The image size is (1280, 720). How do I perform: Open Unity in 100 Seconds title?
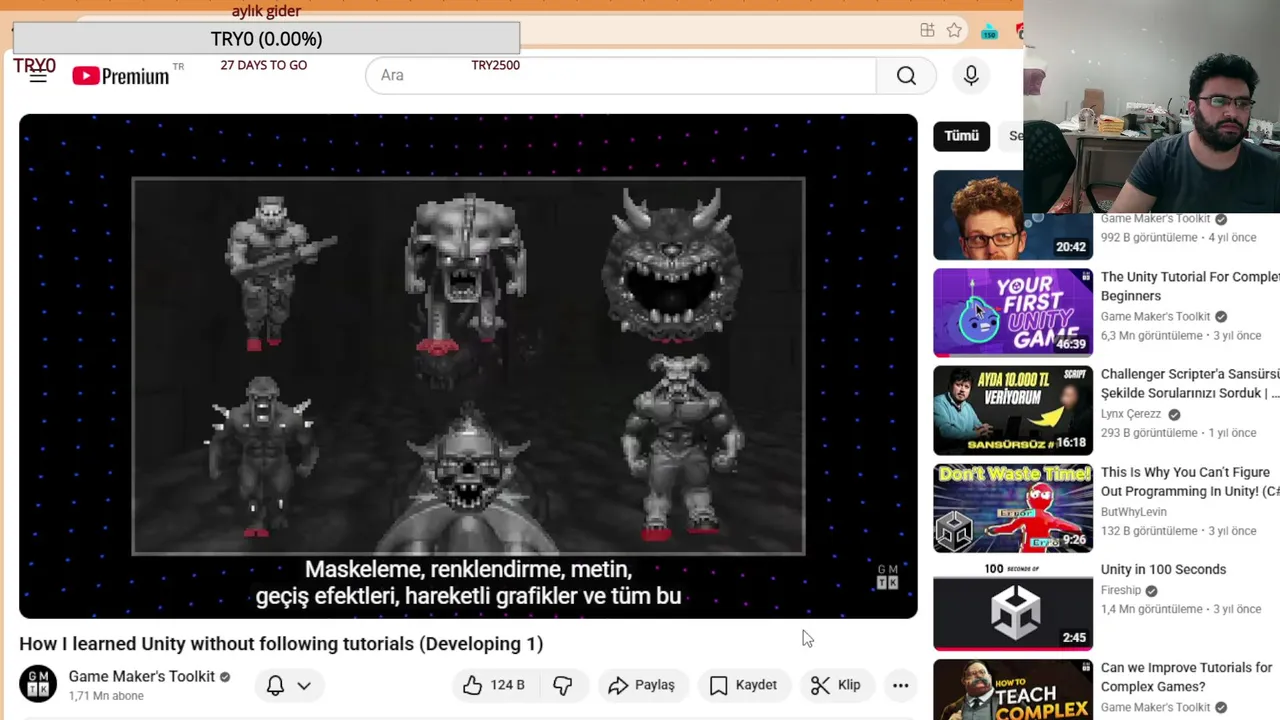[x=1163, y=570]
